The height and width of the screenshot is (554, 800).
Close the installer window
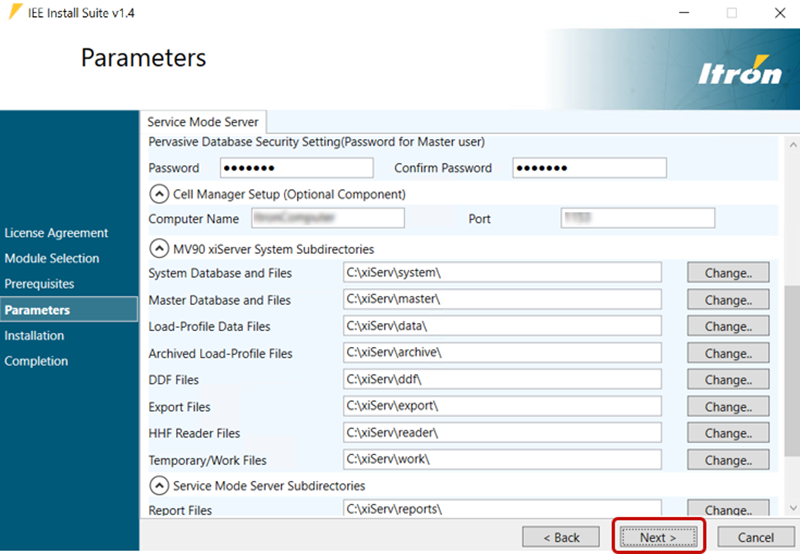tap(780, 13)
